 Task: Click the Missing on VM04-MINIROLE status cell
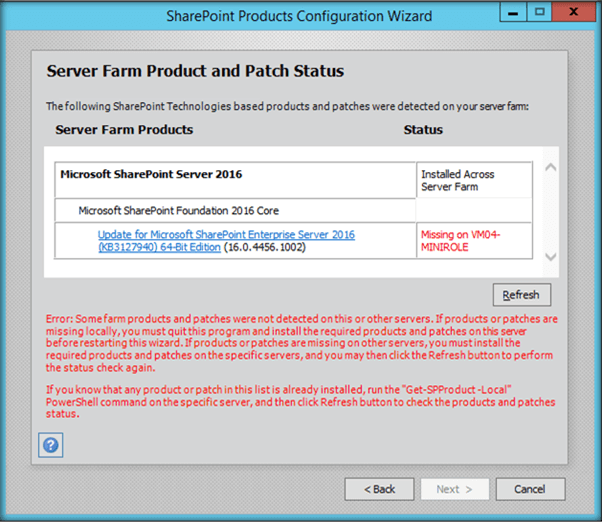pyautogui.click(x=474, y=240)
